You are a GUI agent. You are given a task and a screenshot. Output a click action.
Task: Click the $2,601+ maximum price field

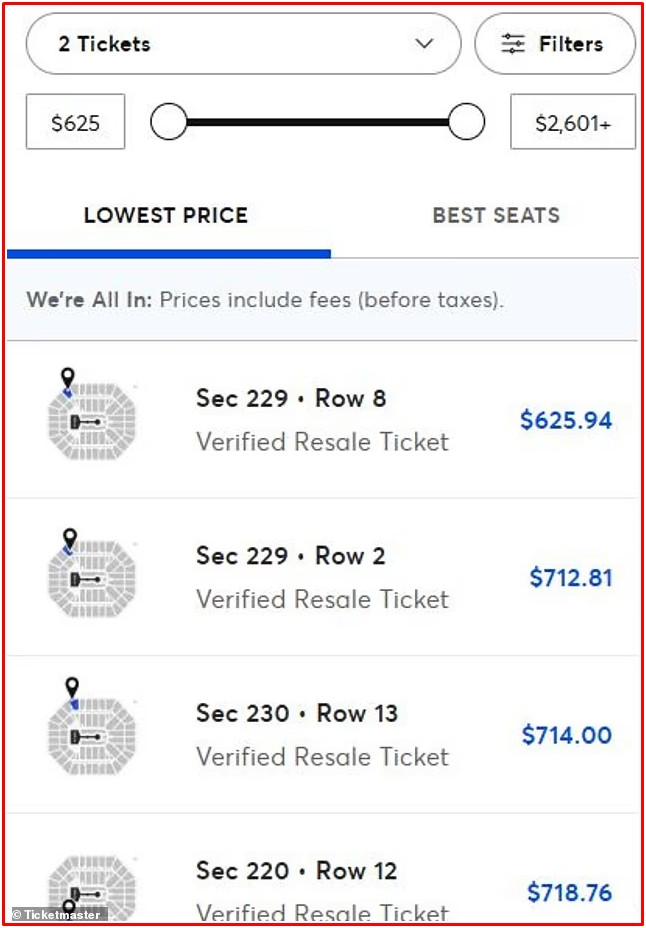pos(573,122)
